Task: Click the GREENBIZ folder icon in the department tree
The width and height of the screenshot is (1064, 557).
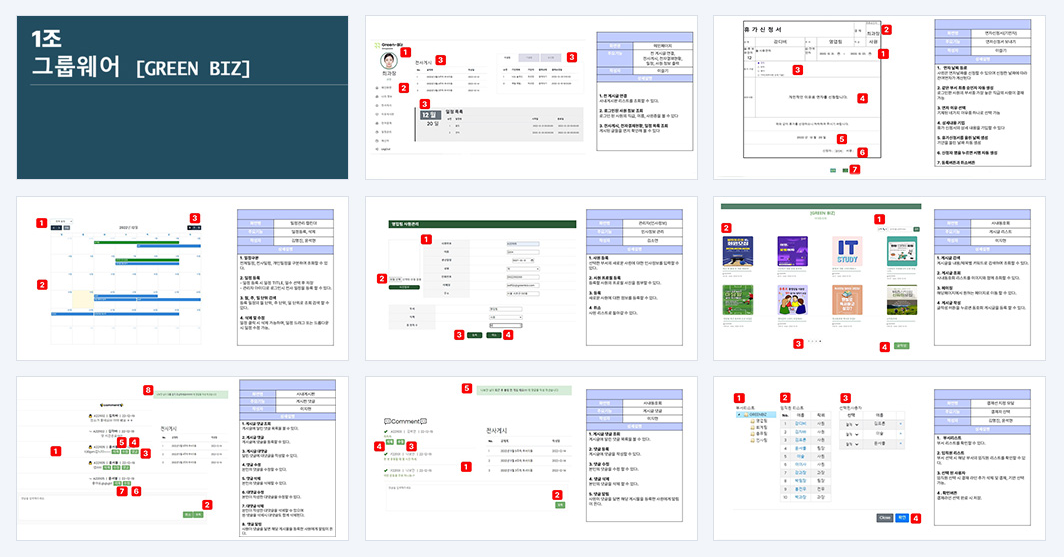Action: click(x=746, y=415)
